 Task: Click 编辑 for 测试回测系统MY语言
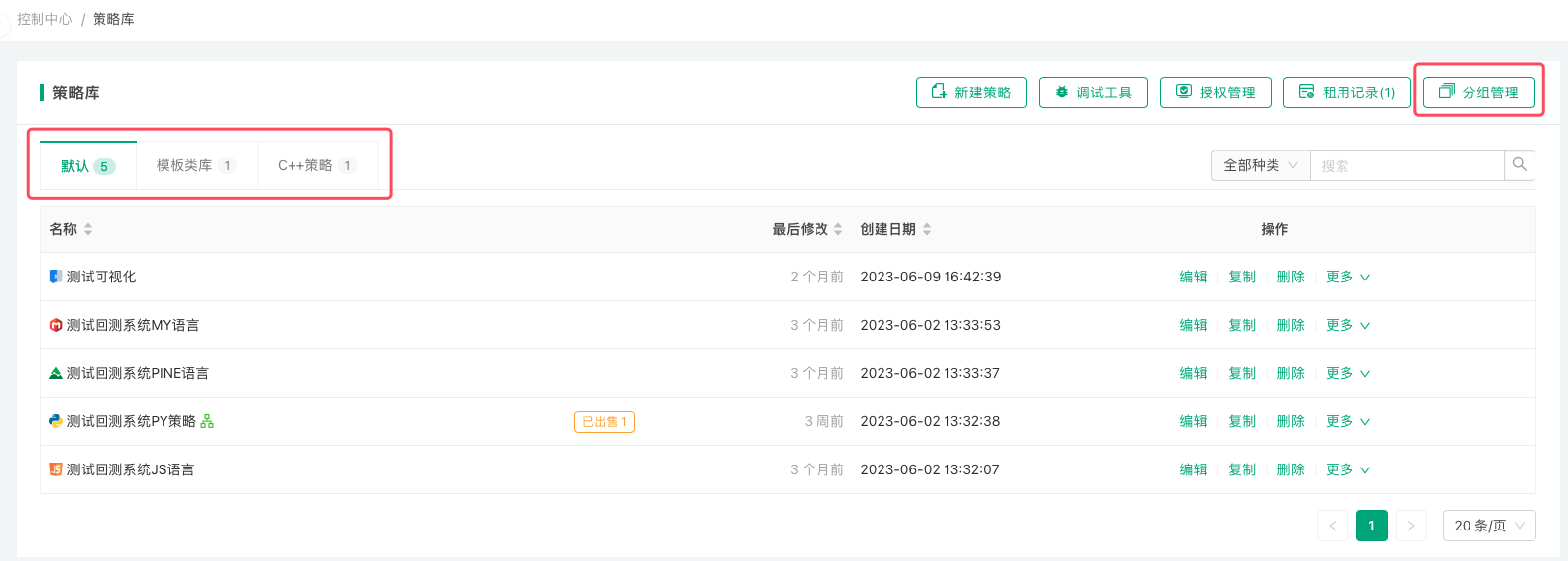tap(1193, 325)
